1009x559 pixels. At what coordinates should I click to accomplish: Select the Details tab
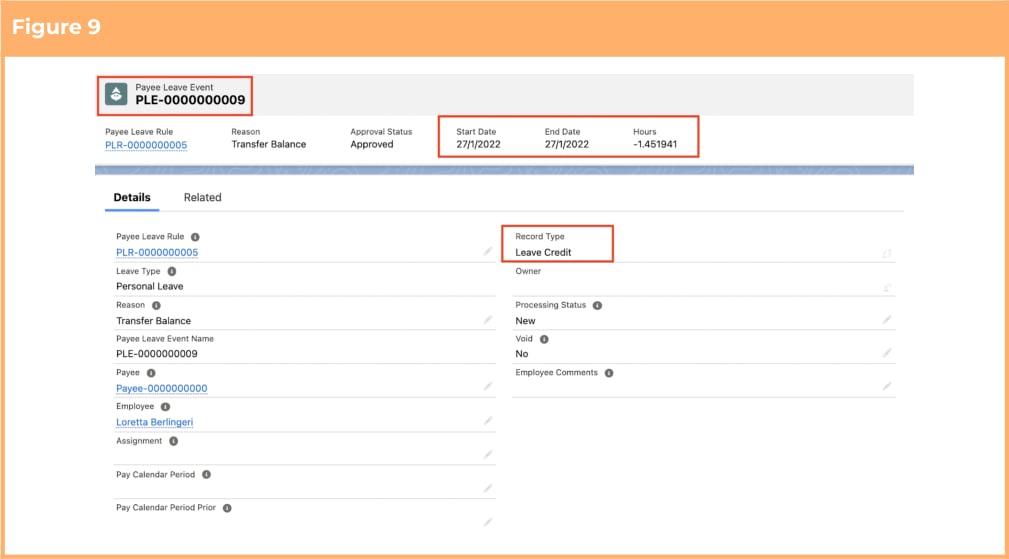click(132, 197)
